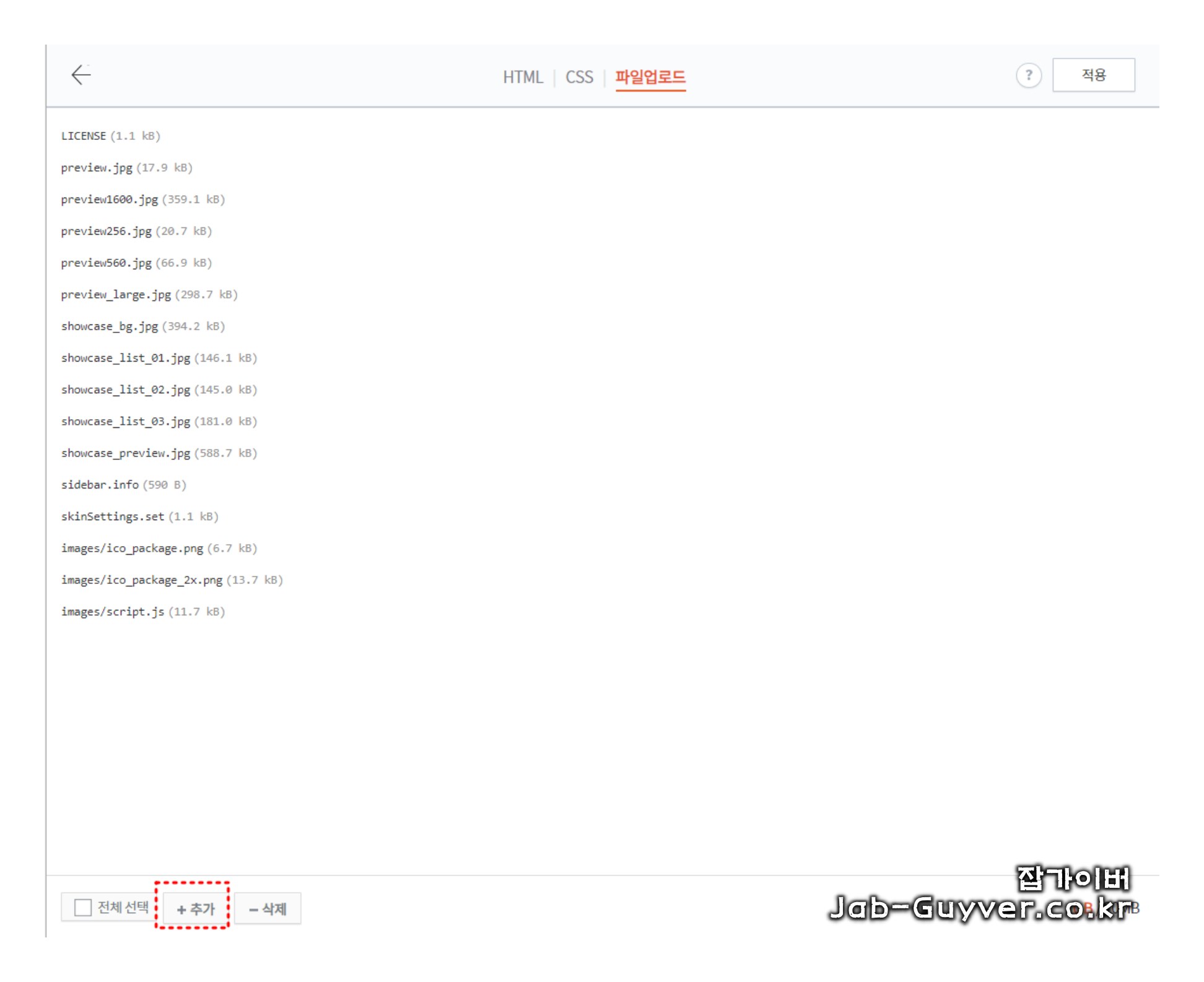This screenshot has height=982, width=1204.
Task: Select images/ico_package_2x.png file
Action: [142, 580]
